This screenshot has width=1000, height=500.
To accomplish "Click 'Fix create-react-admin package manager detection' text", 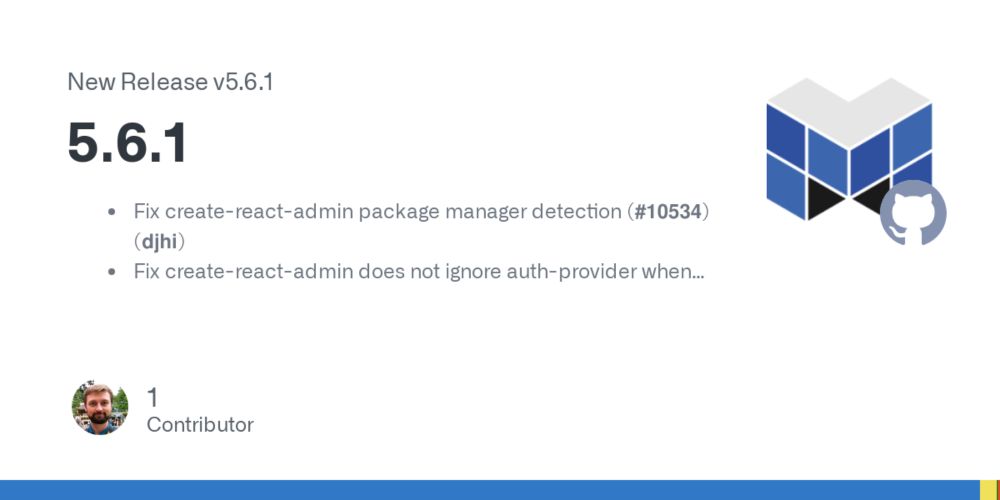I will pyautogui.click(x=377, y=212).
